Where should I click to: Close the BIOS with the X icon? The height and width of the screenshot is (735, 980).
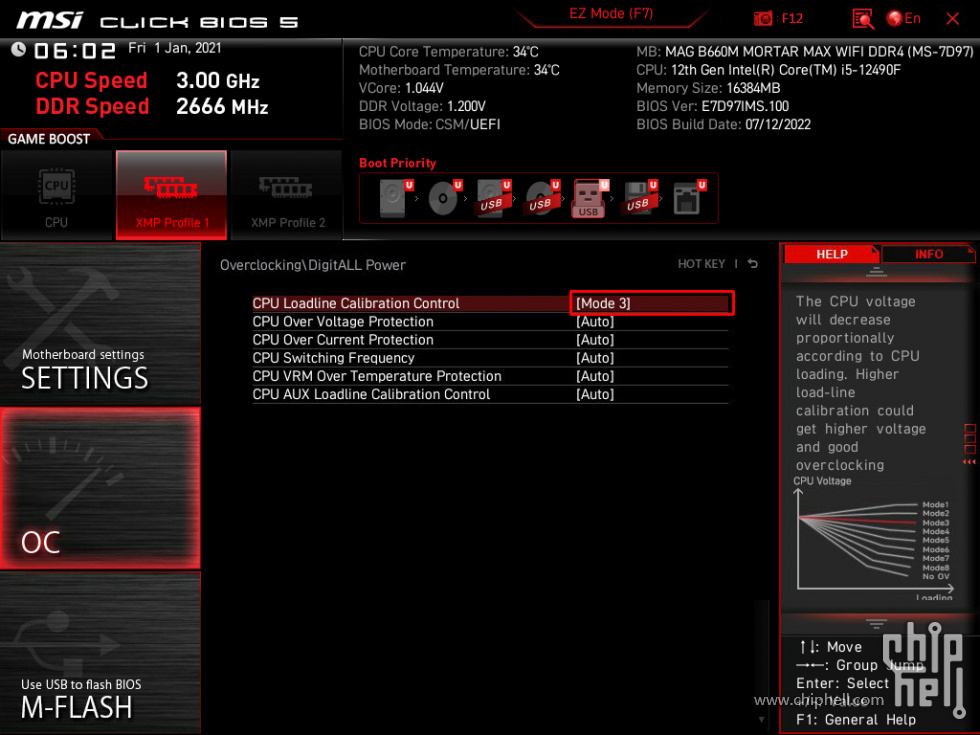point(952,19)
